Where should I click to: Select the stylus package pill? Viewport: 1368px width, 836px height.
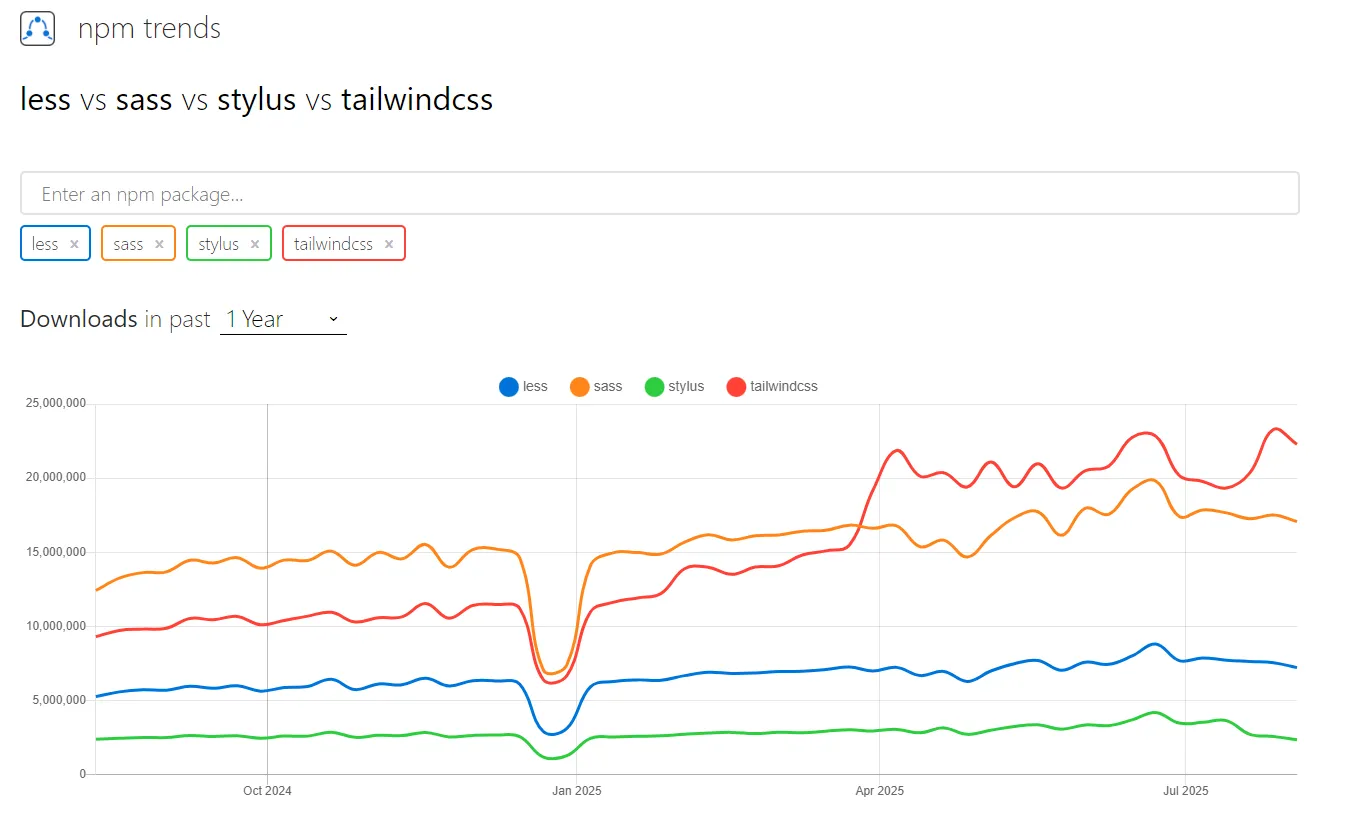[218, 243]
